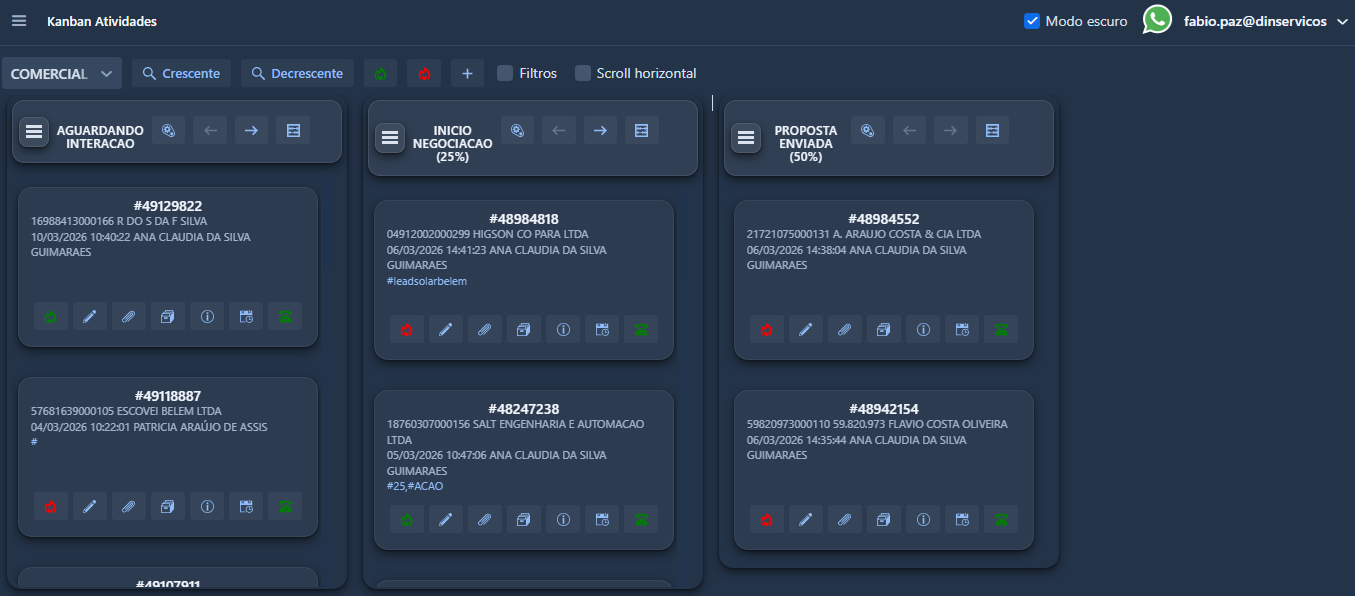Click the gear-link icon in INICIO NEGOCIACAO header
The width and height of the screenshot is (1355, 596).
pos(517,130)
